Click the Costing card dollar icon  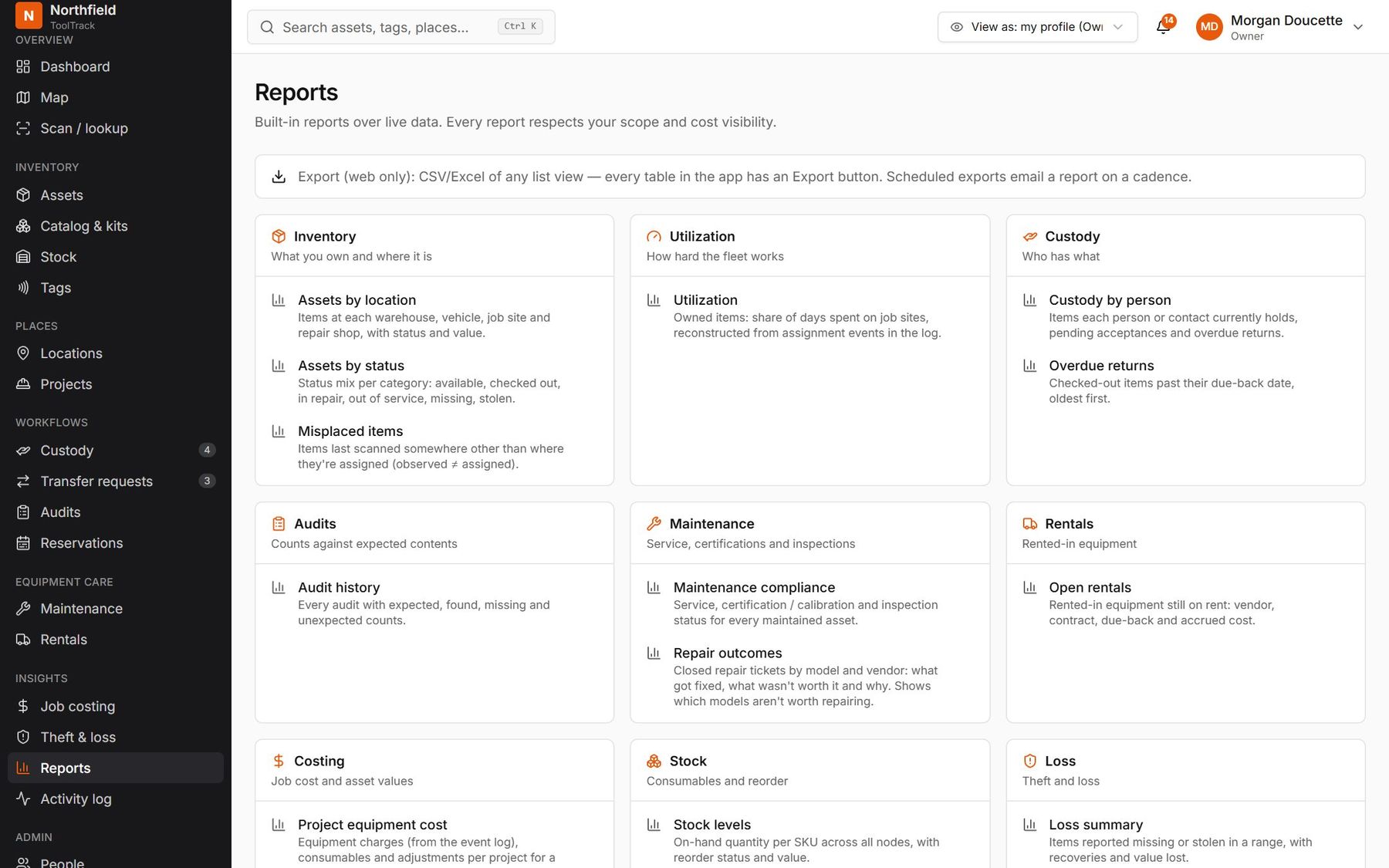pyautogui.click(x=279, y=761)
